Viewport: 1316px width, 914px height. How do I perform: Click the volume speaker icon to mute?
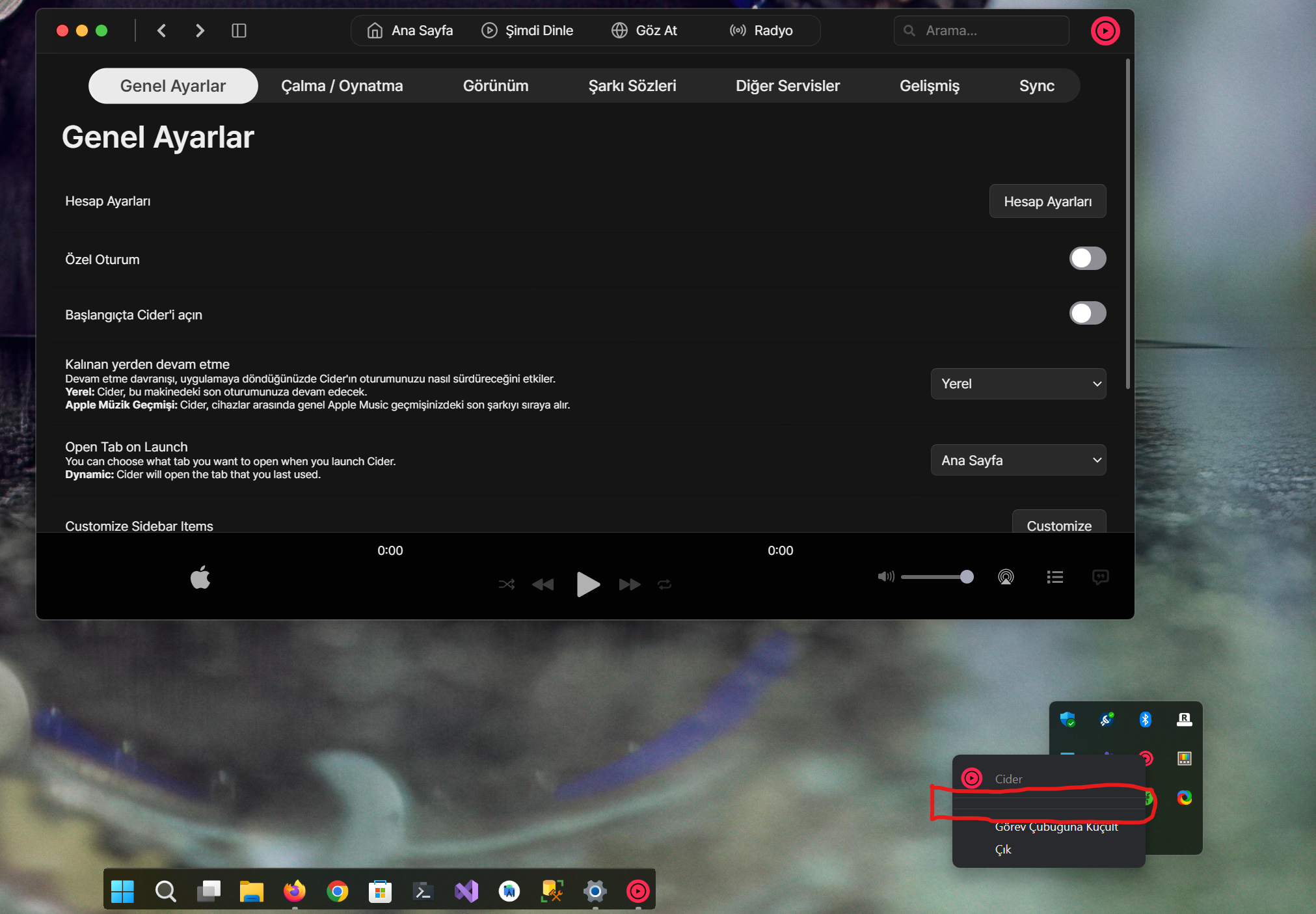pyautogui.click(x=885, y=576)
